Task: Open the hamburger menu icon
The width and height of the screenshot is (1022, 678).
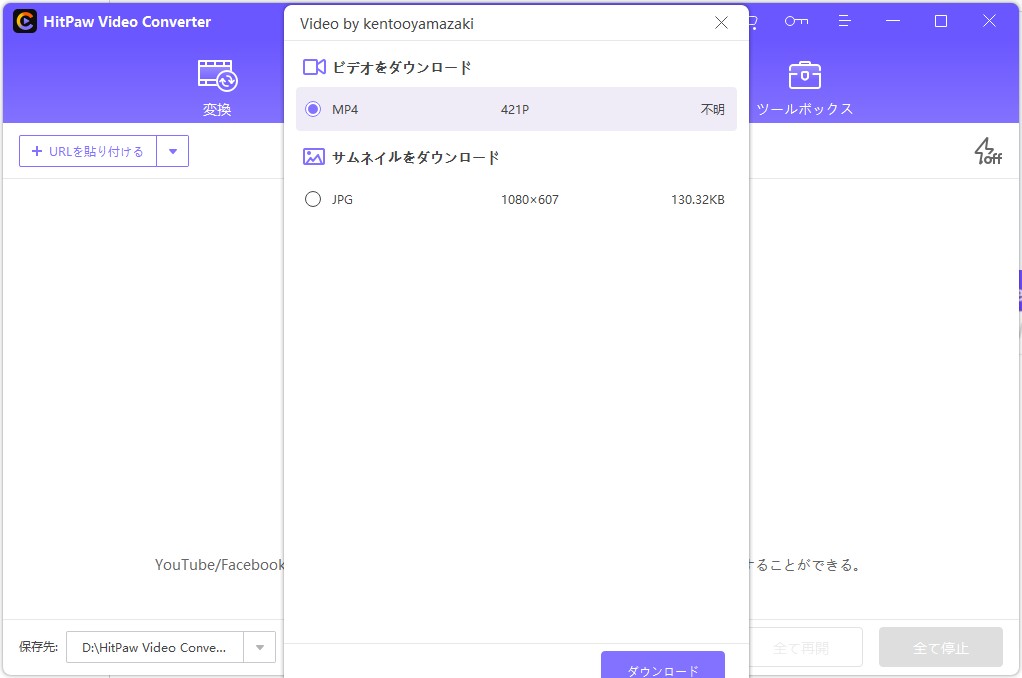Action: point(844,22)
